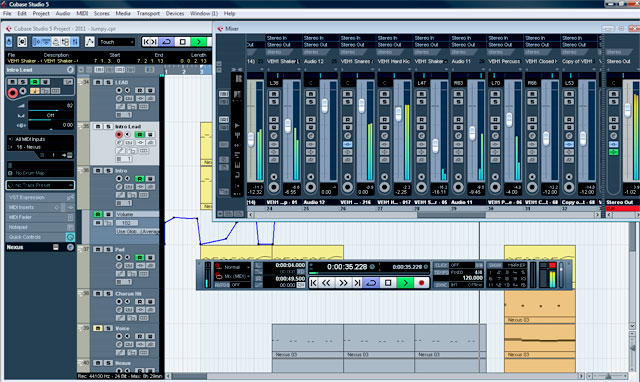640x382 pixels.
Task: Go to project end on the transport panel
Action: (357, 282)
